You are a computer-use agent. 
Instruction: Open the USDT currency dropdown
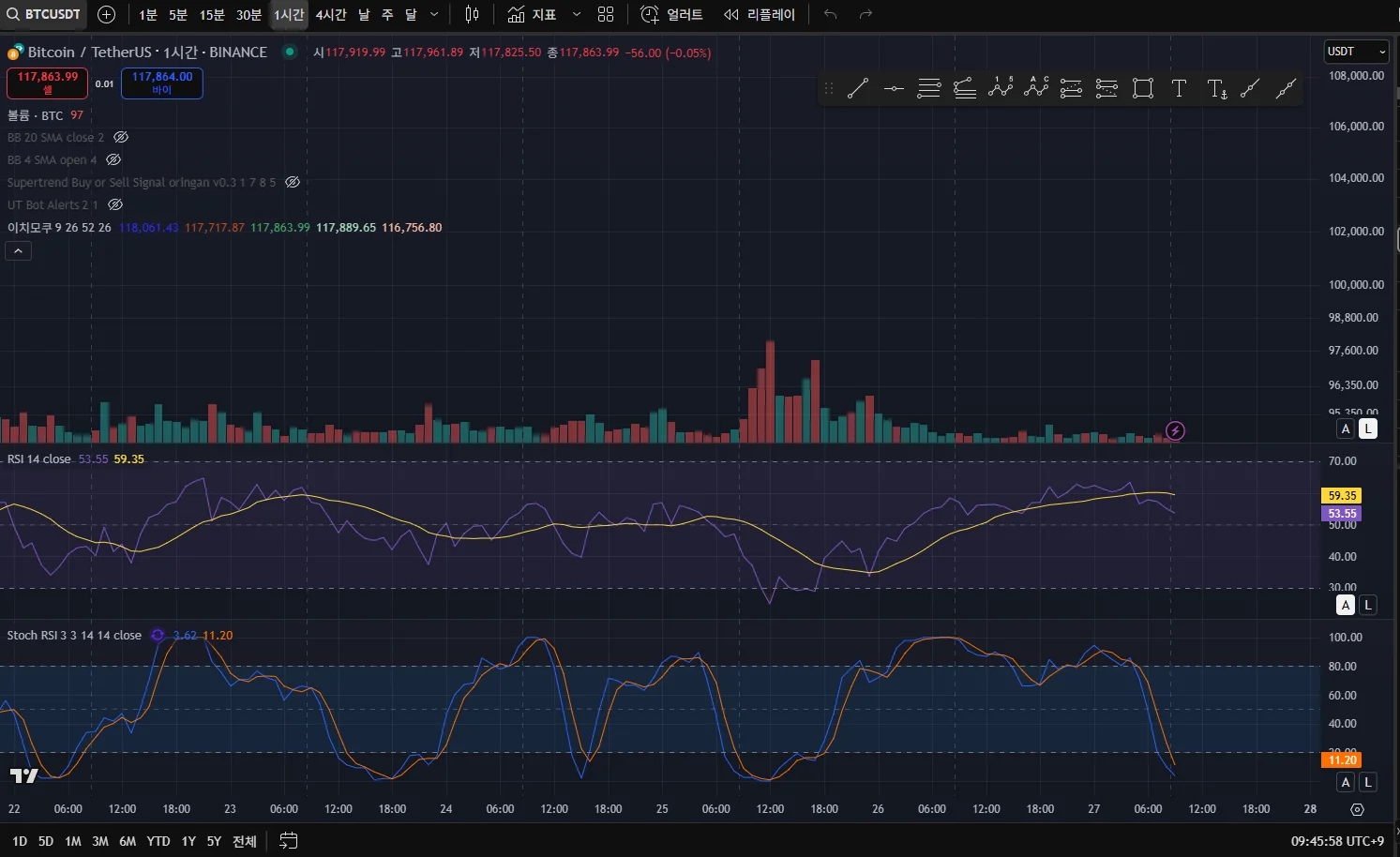1356,52
